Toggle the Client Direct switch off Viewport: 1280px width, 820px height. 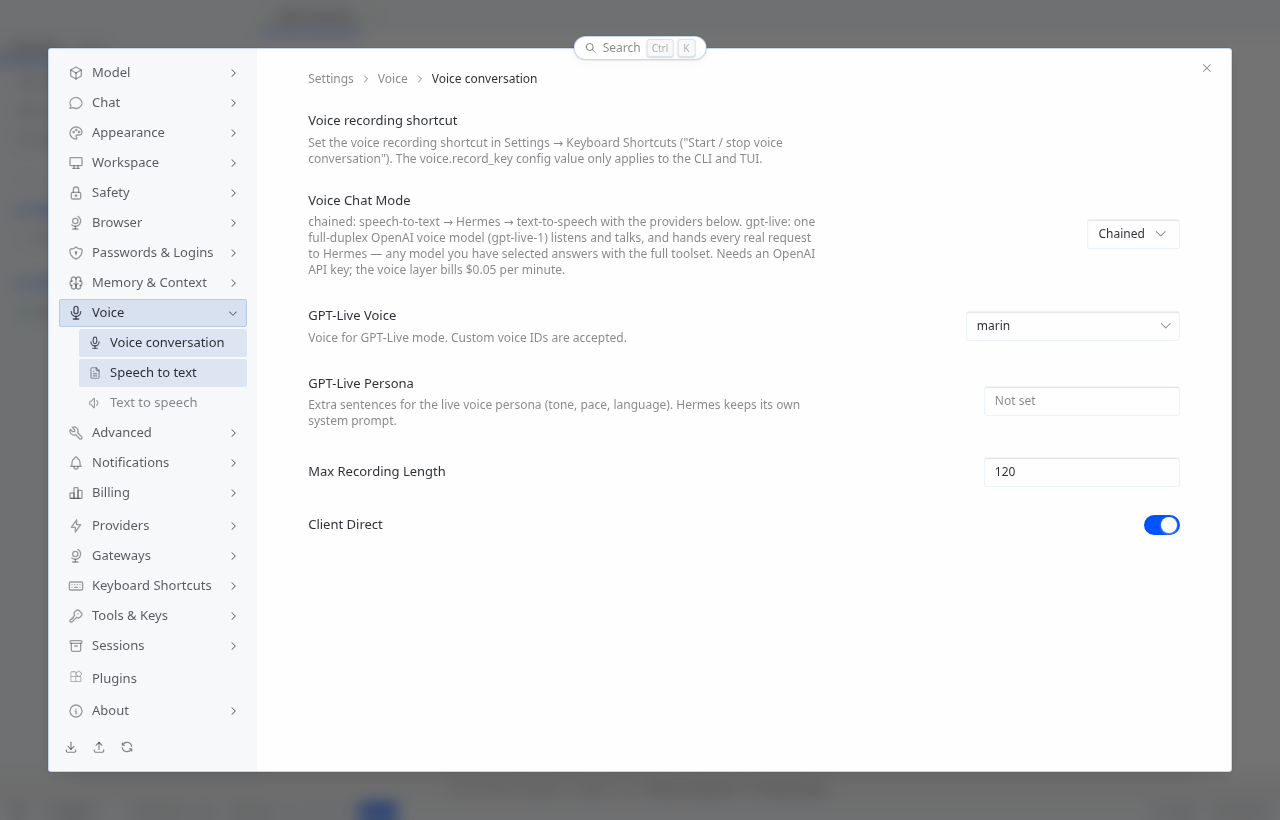pyautogui.click(x=1162, y=525)
